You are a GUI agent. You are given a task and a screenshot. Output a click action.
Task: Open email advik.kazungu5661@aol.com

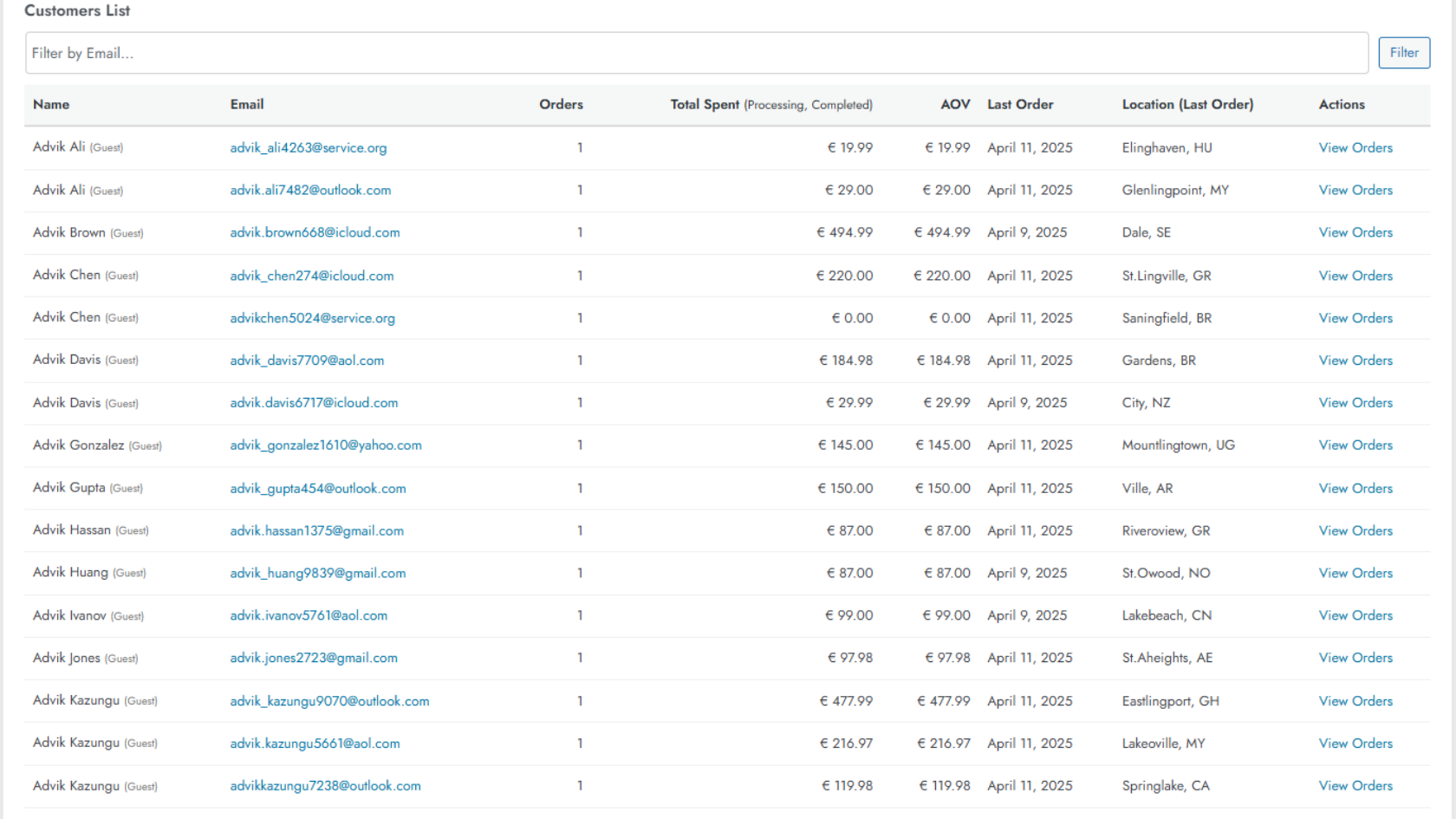tap(315, 744)
